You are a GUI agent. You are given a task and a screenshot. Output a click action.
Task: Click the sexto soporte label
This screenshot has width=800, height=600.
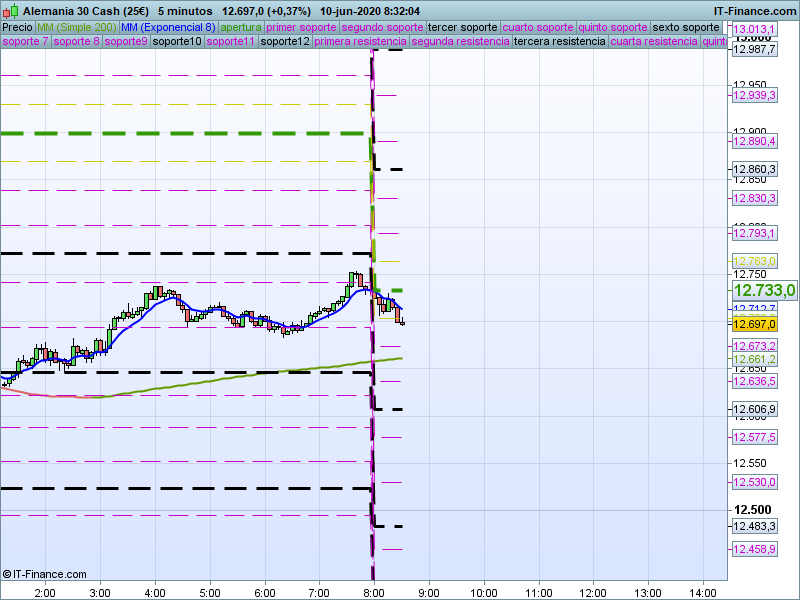(x=686, y=27)
